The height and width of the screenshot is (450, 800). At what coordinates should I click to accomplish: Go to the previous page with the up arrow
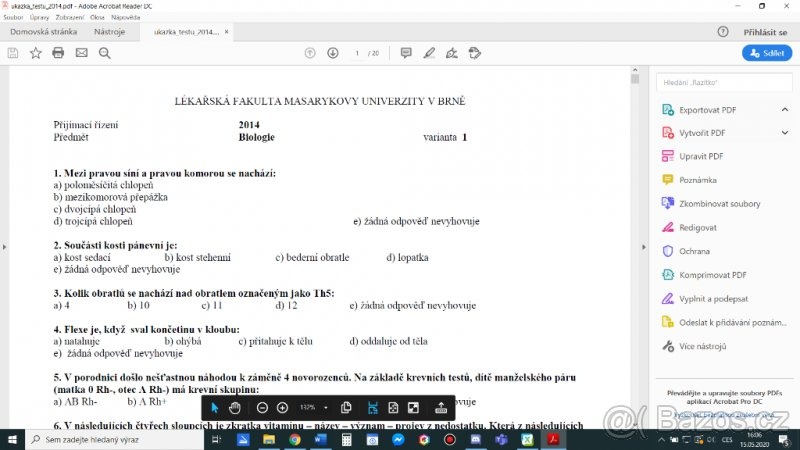click(310, 53)
